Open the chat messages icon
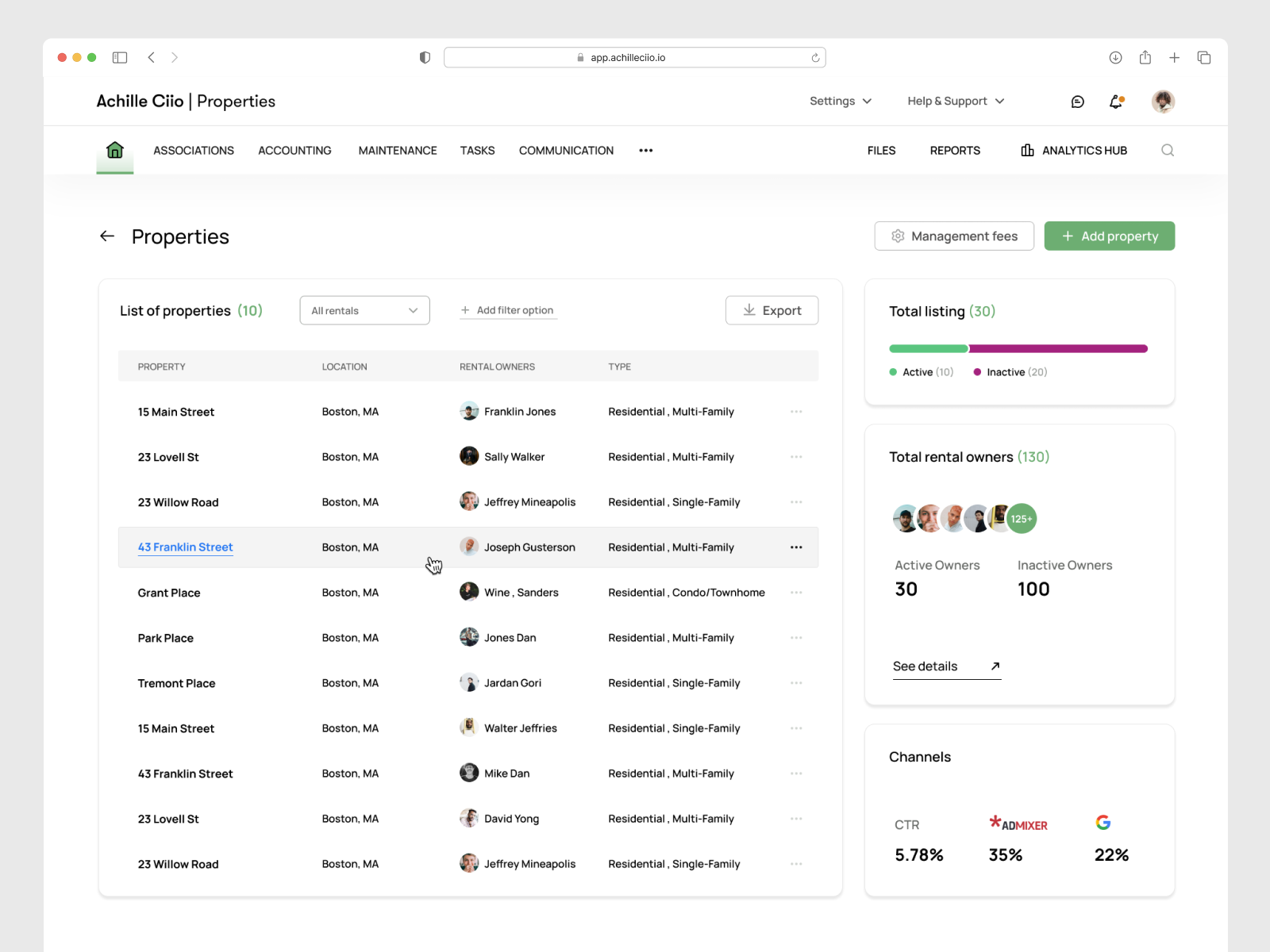 pos(1077,101)
